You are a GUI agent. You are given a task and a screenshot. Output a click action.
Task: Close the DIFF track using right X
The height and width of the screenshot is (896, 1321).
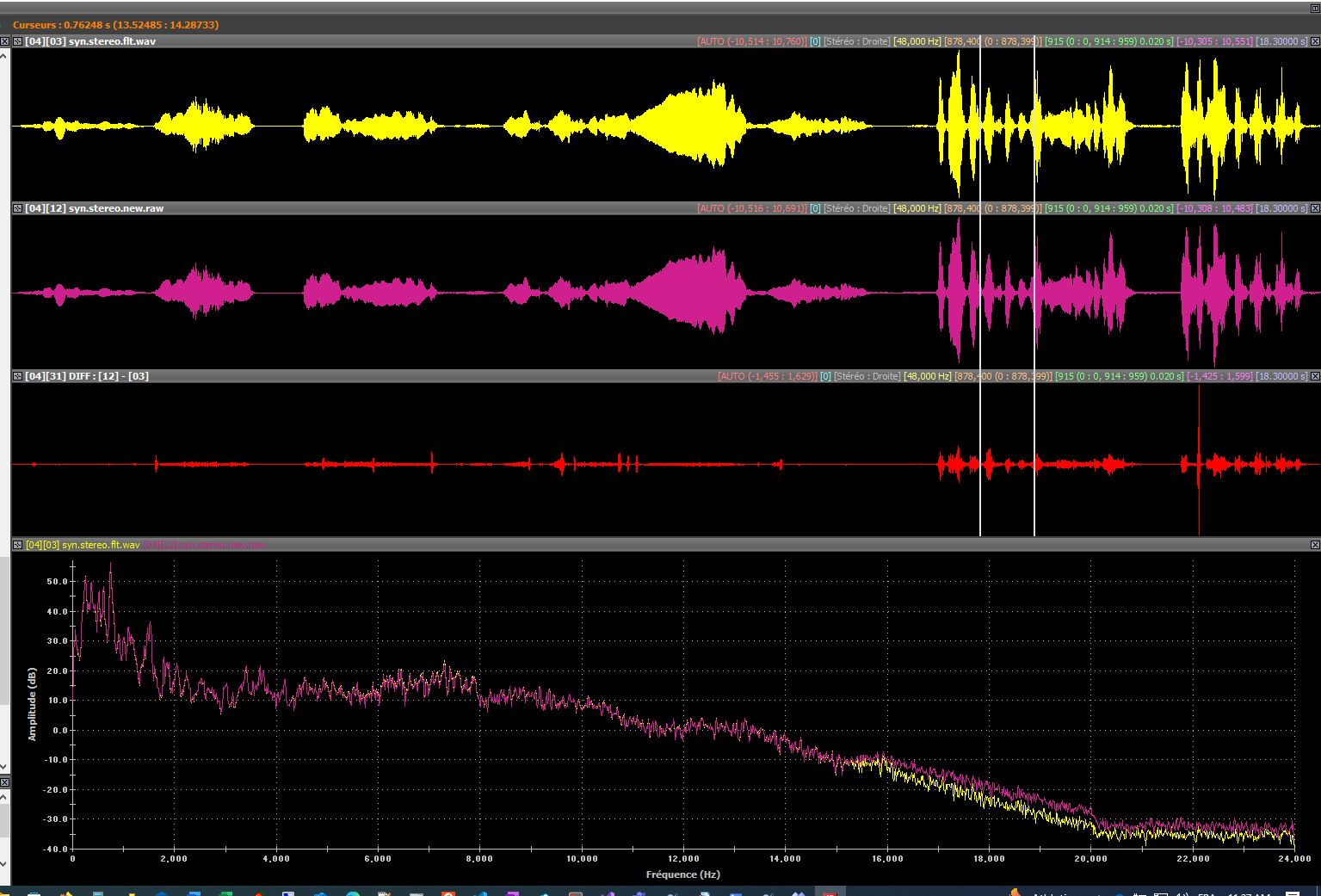[x=1315, y=376]
